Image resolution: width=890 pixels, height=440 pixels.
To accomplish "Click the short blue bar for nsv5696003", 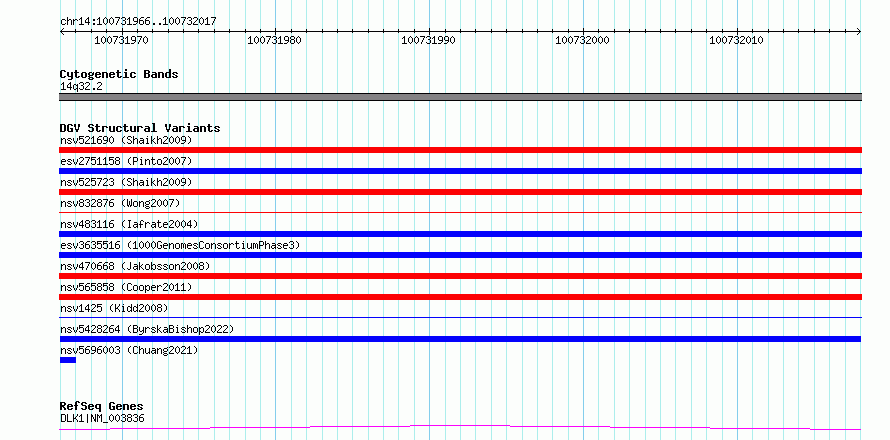I will (68, 360).
